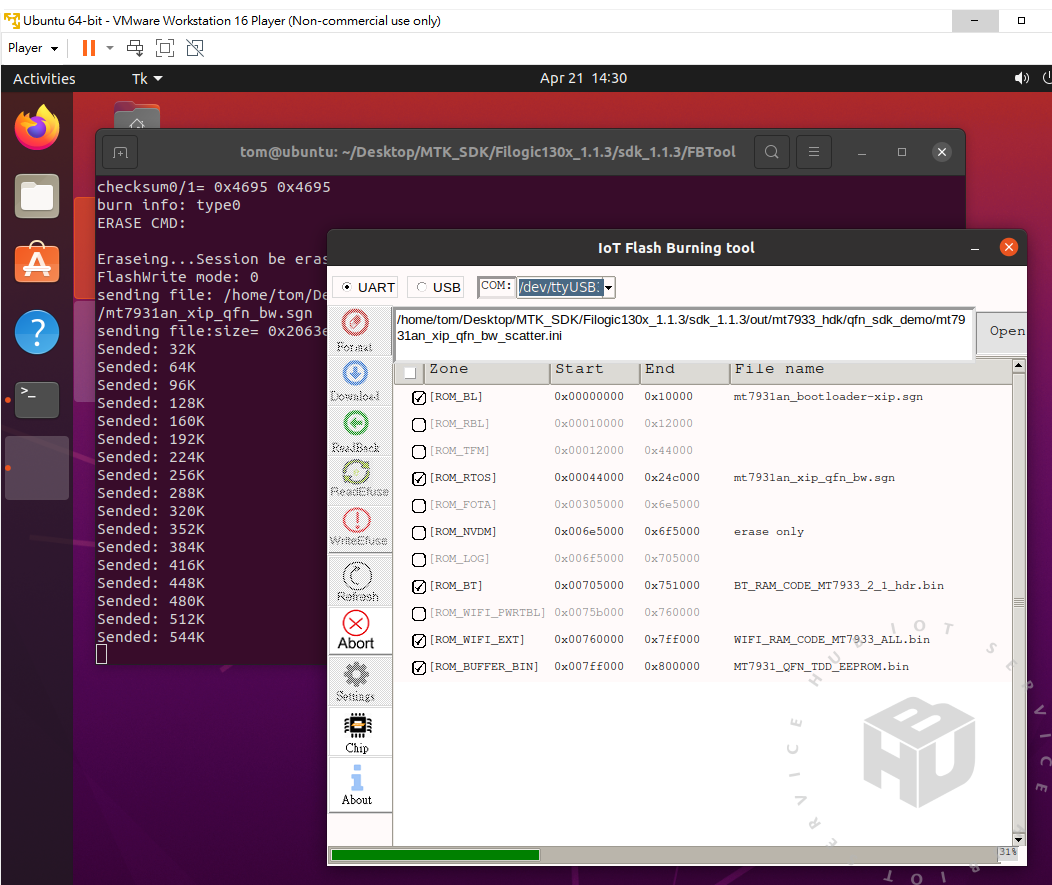The width and height of the screenshot is (1052, 885).
Task: Click the Refresh tool icon
Action: pyautogui.click(x=356, y=582)
